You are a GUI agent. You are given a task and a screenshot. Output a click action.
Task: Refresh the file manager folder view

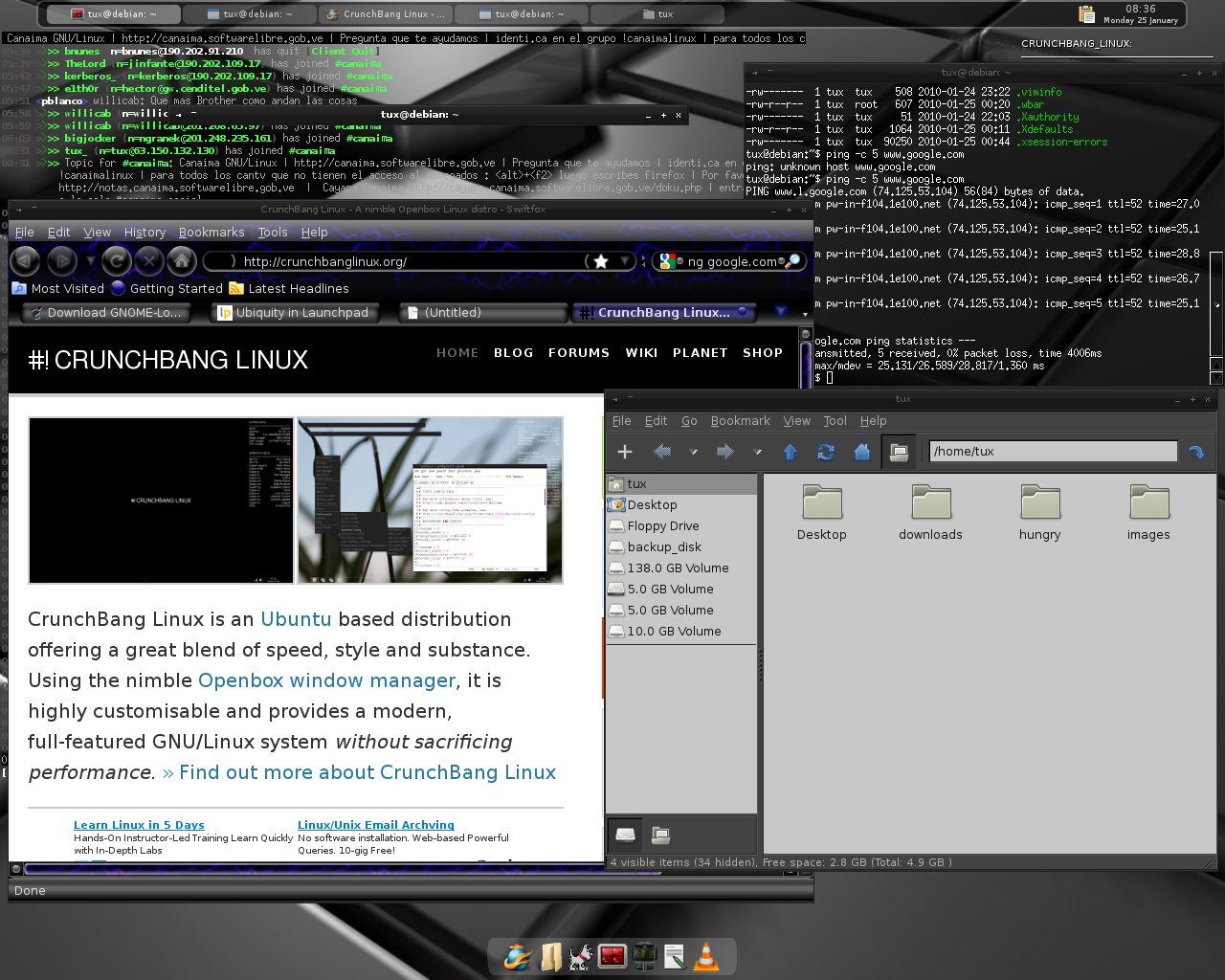pos(826,452)
